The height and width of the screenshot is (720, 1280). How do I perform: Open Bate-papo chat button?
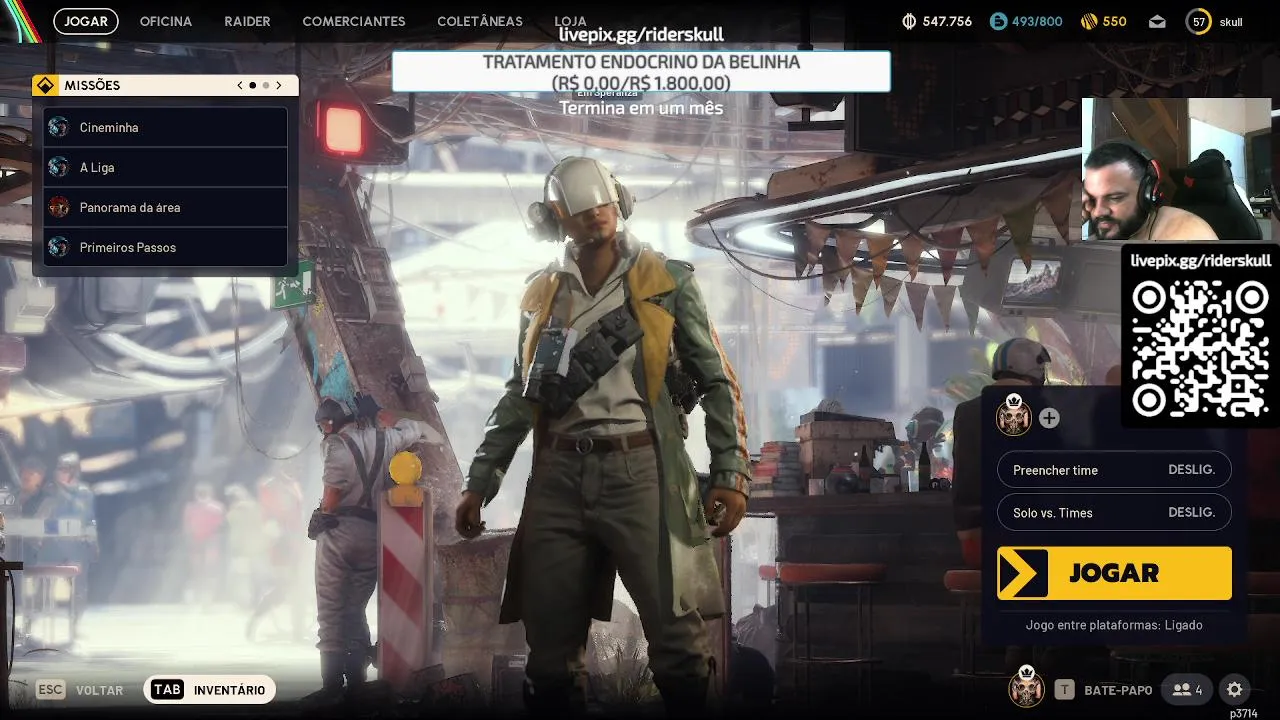coord(1104,690)
